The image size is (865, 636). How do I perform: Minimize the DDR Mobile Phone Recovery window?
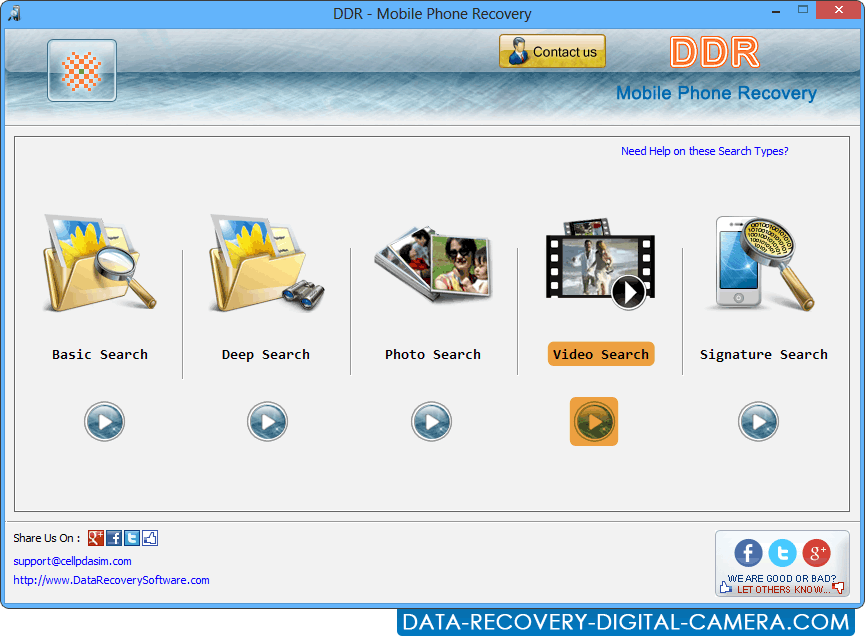pyautogui.click(x=776, y=12)
